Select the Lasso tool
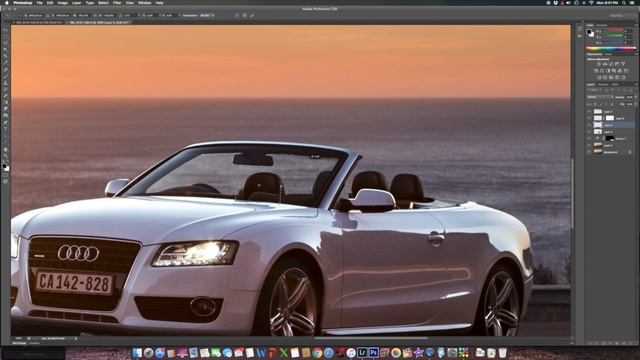 pos(5,42)
